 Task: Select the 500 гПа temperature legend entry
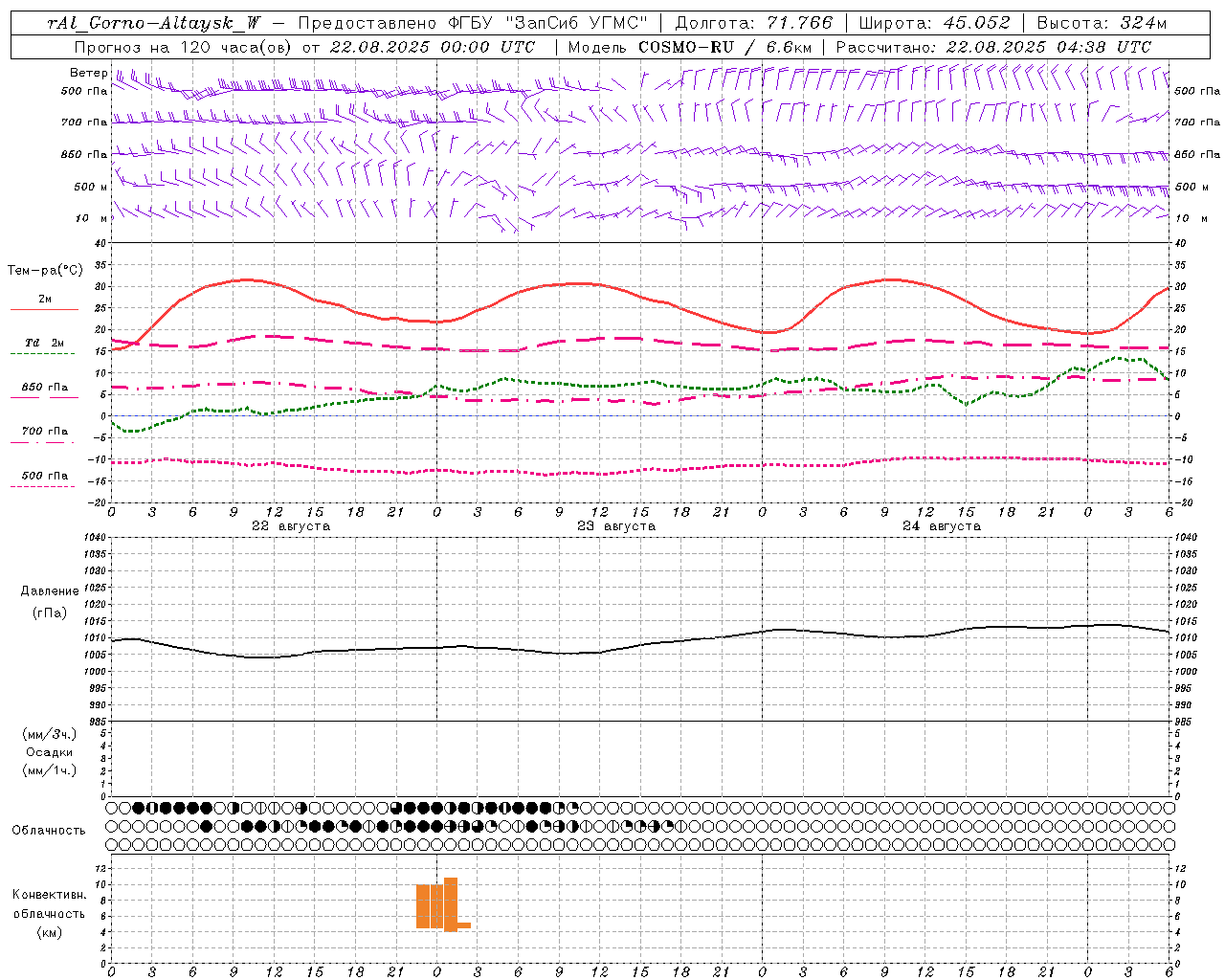pos(45,476)
